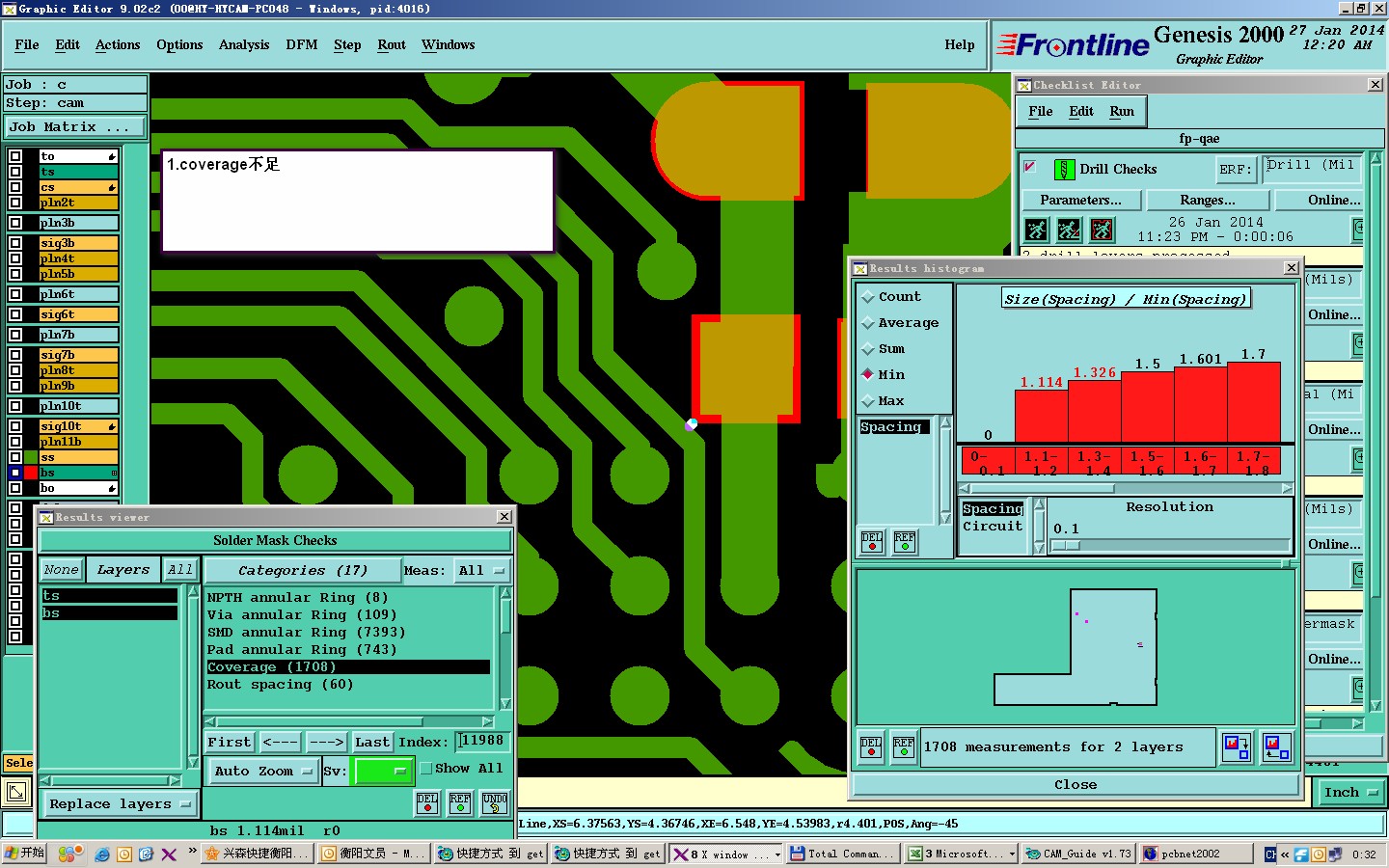
Task: Click Close button in Results histogram
Action: tap(1076, 785)
